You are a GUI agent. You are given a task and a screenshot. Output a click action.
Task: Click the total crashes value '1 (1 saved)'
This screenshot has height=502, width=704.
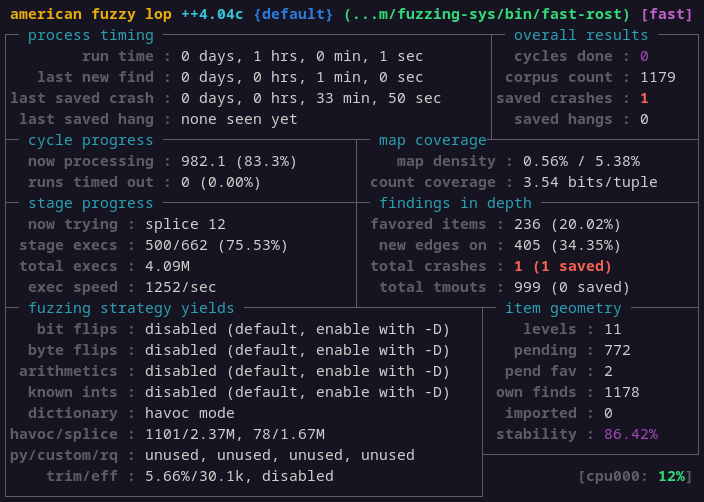[563, 266]
